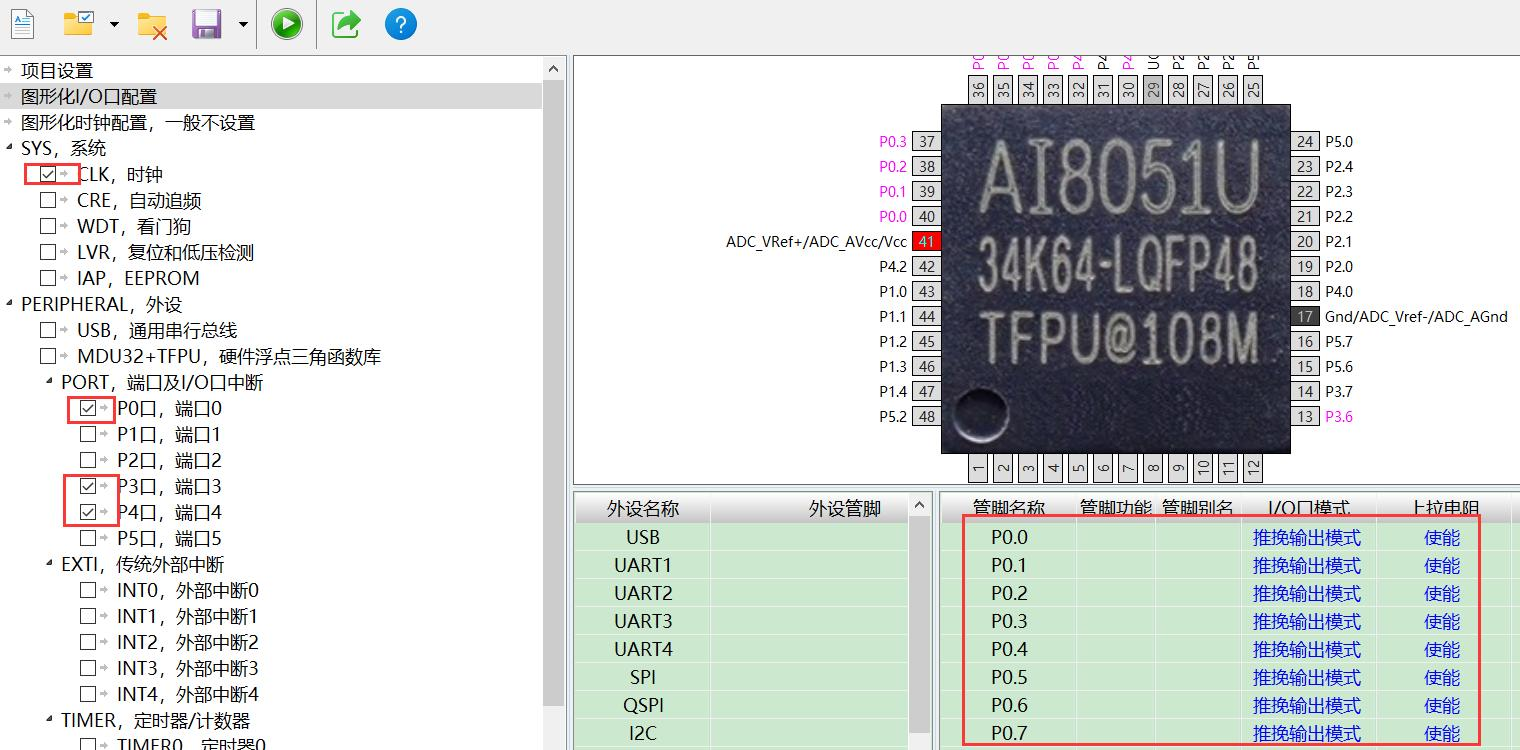Screen dimensions: 1520x750
Task: Enable the MDU32+TFPU checkbox
Action: pos(48,356)
